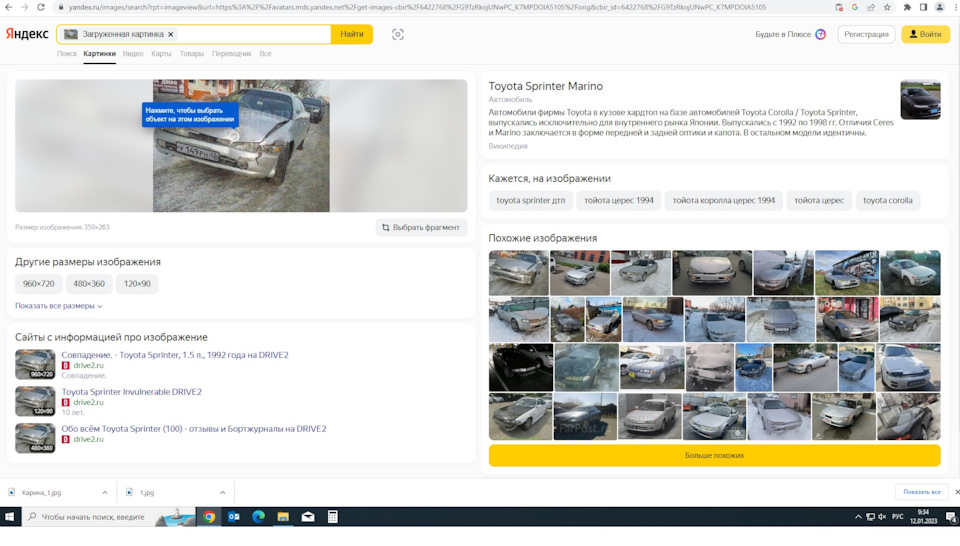Open Chrome from the taskbar
This screenshot has height=546, width=960.
(x=209, y=517)
